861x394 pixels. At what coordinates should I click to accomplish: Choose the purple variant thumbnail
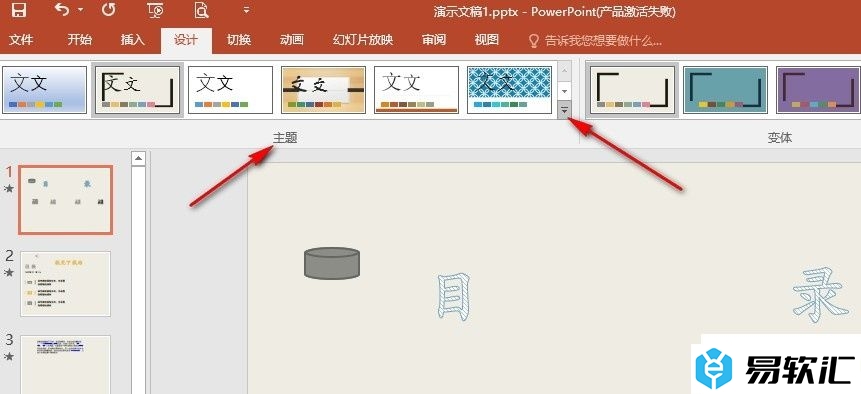click(818, 90)
